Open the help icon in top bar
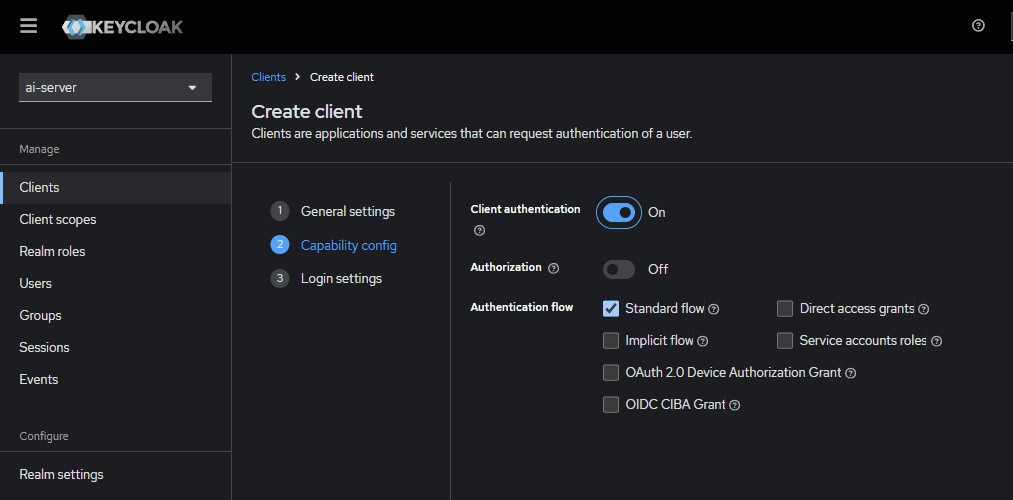The width and height of the screenshot is (1013, 500). [x=978, y=26]
